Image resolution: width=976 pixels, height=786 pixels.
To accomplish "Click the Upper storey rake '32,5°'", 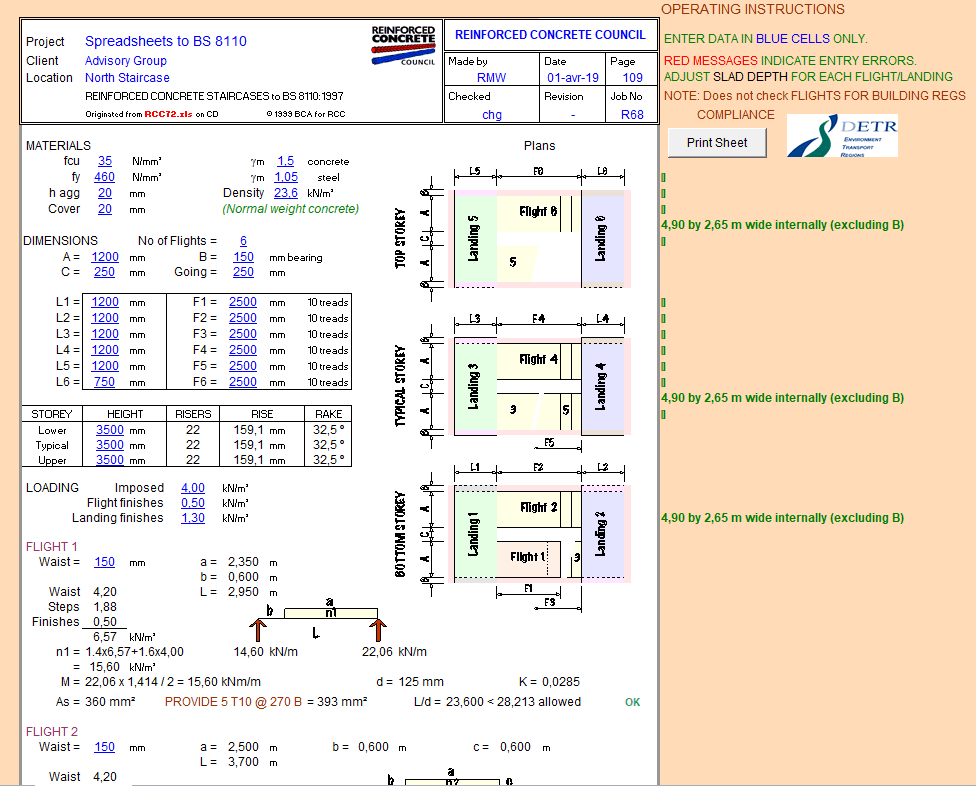I will (x=329, y=460).
